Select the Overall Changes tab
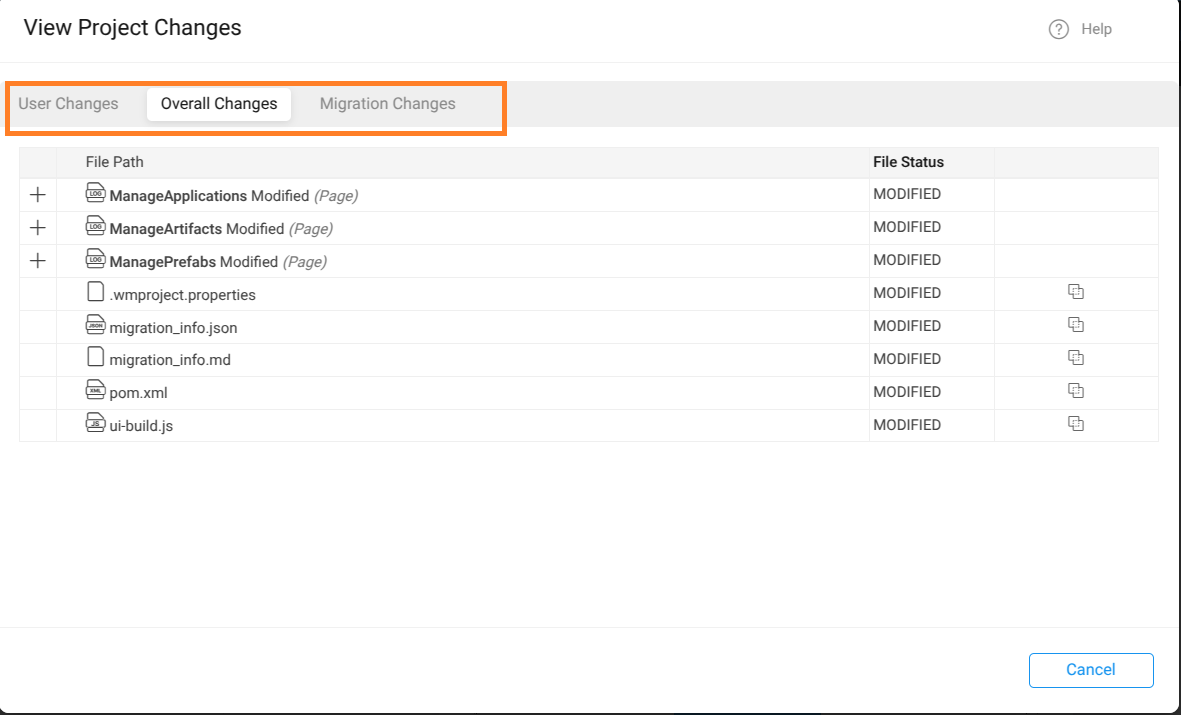Screen dimensions: 1181x715 click(x=219, y=104)
